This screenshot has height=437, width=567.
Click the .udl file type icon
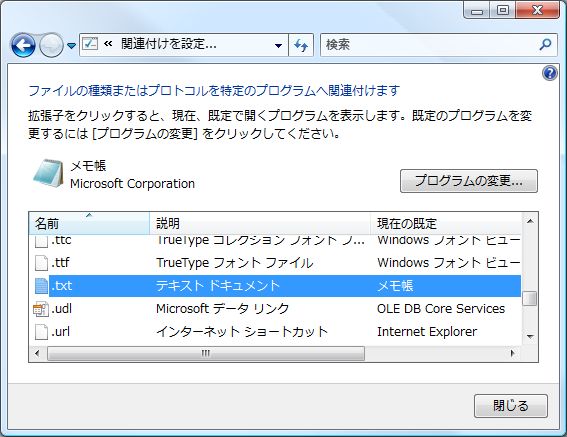(40, 309)
